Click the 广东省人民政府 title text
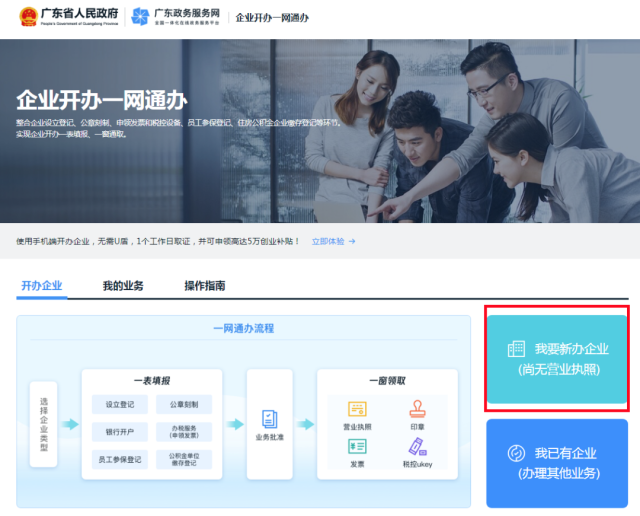The image size is (640, 516). coord(79,13)
